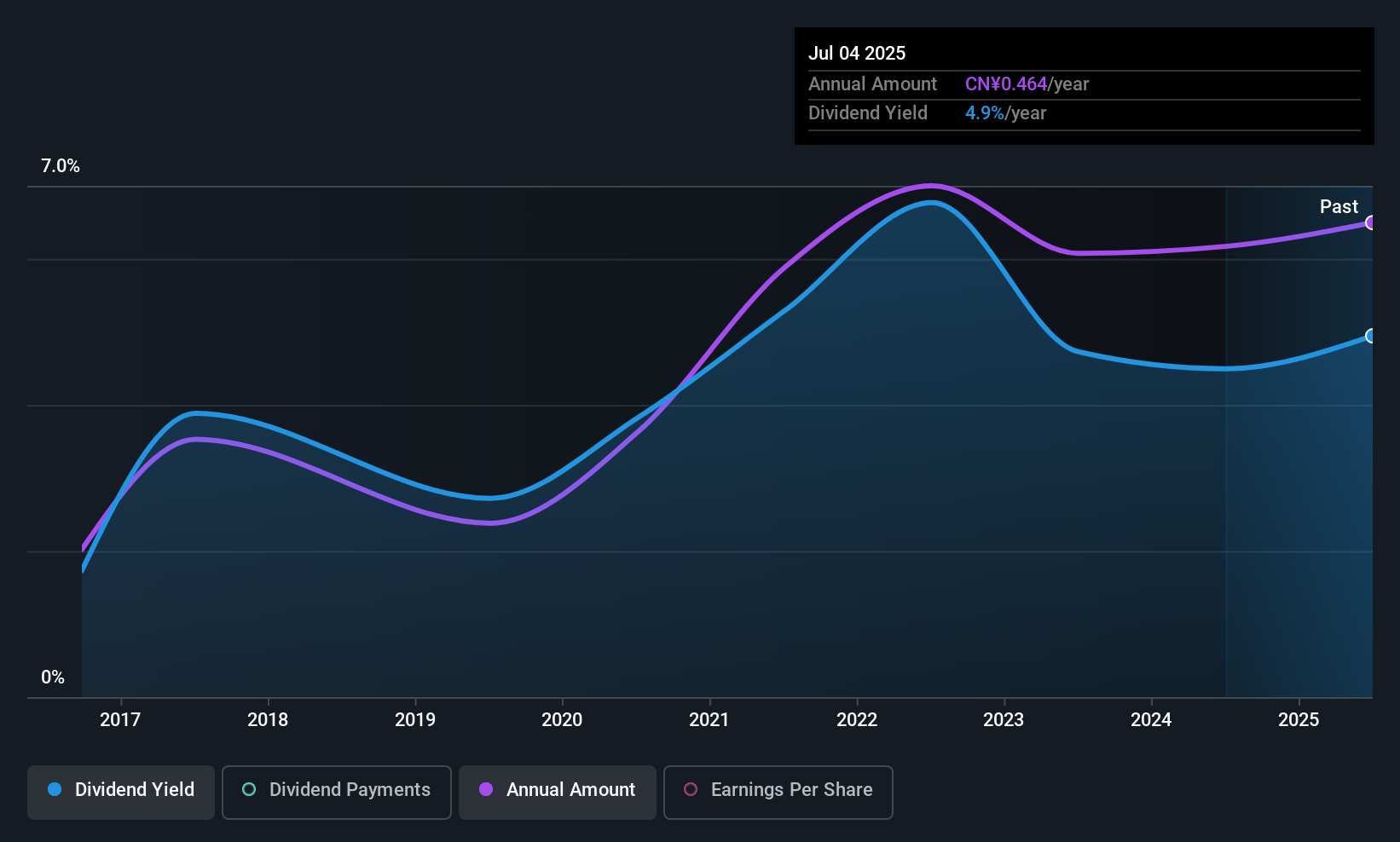Click the 2017 x-axis label
This screenshot has width=1400, height=842.
(x=120, y=719)
